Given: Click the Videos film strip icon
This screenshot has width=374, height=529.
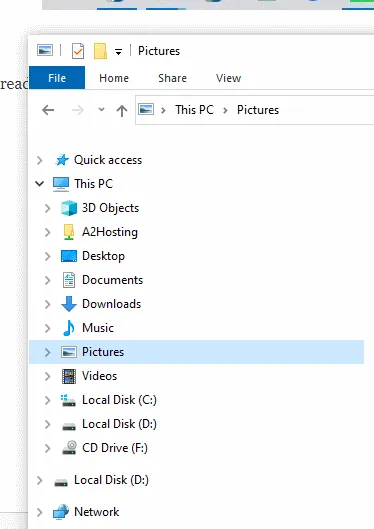Looking at the screenshot, I should 69,376.
